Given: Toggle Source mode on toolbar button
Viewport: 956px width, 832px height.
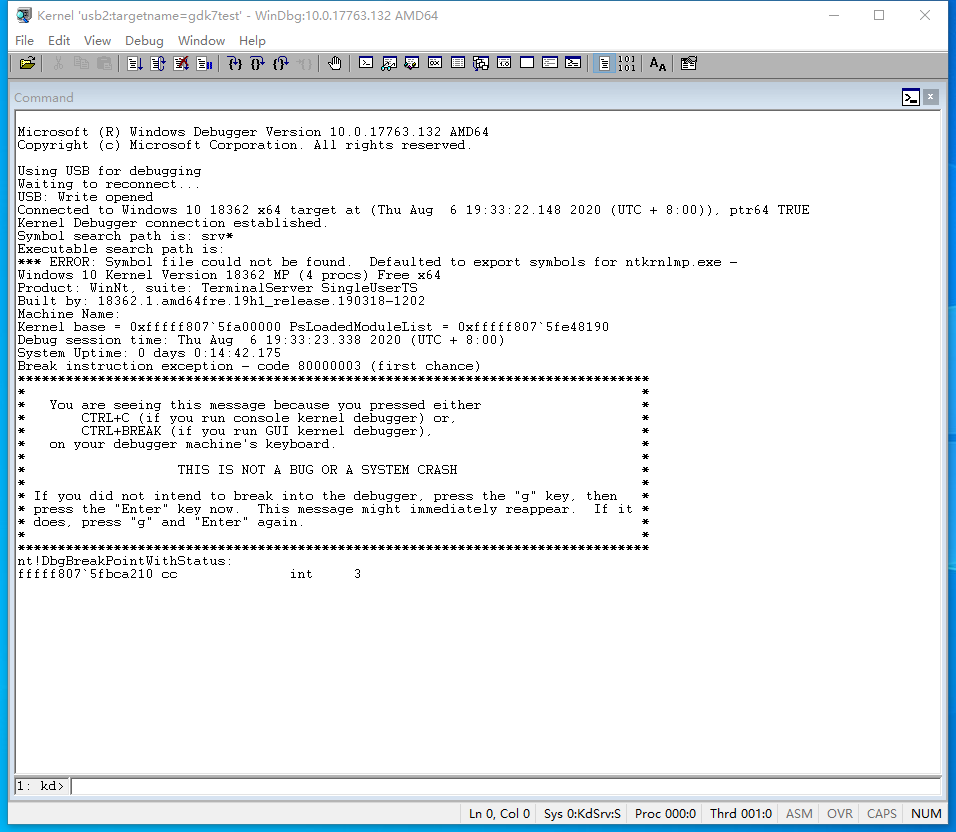Looking at the screenshot, I should coord(604,63).
